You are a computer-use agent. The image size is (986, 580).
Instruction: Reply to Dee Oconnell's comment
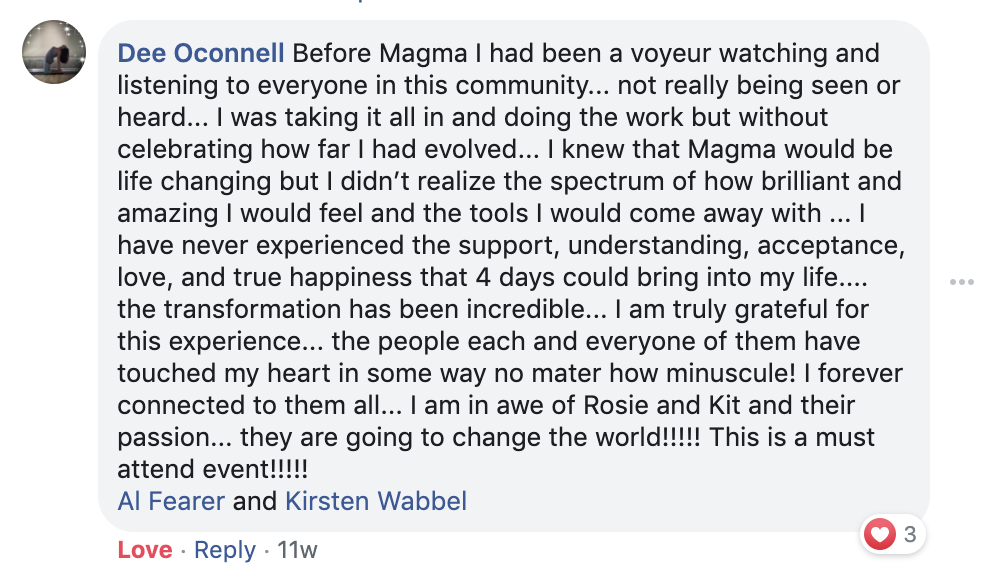(x=225, y=550)
